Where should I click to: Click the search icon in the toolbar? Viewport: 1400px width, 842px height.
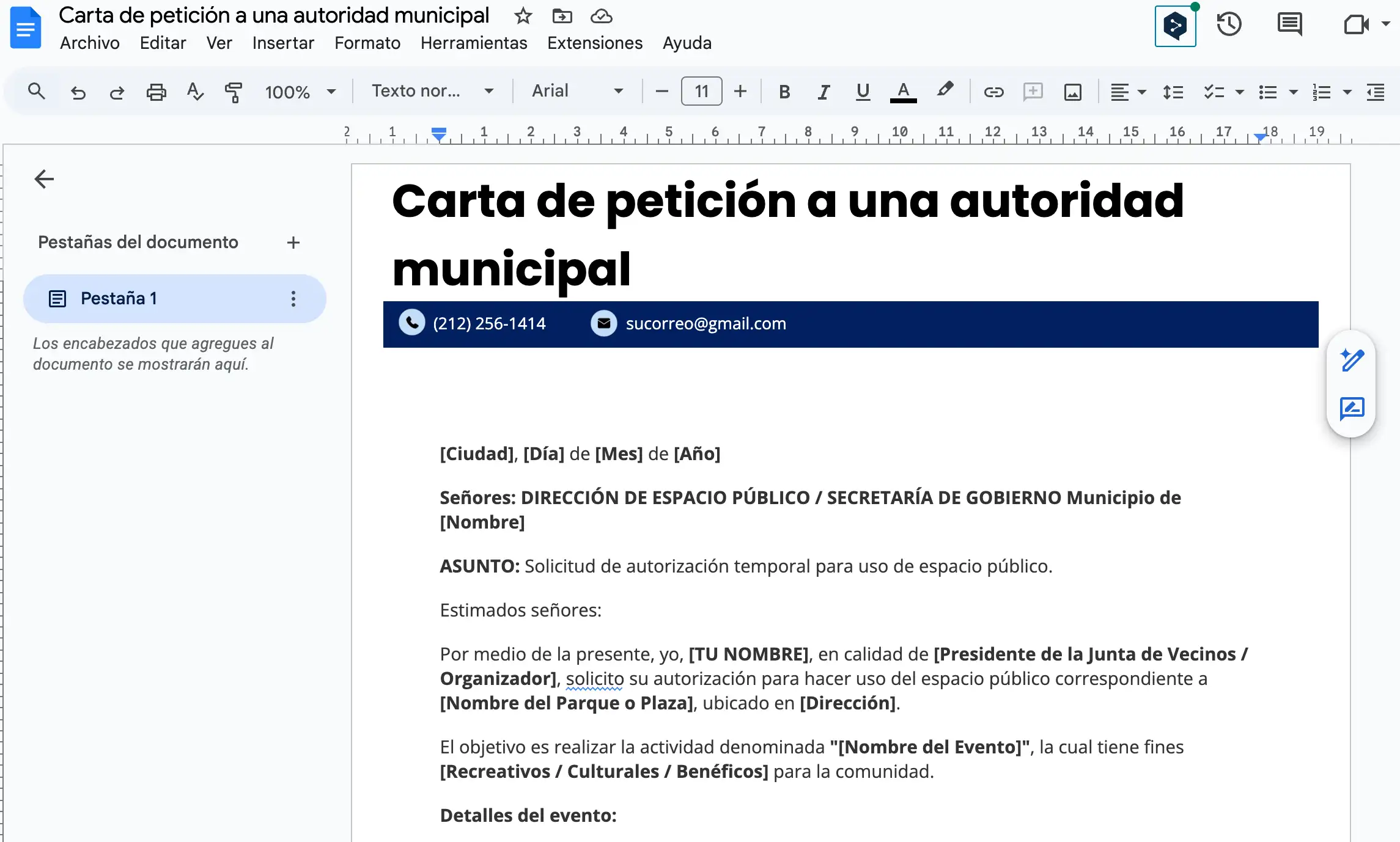coord(36,90)
